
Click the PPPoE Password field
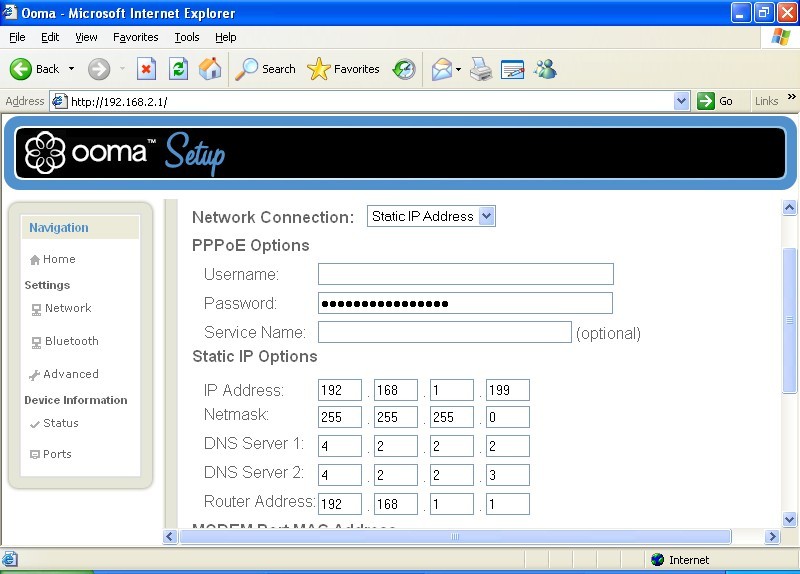(465, 303)
